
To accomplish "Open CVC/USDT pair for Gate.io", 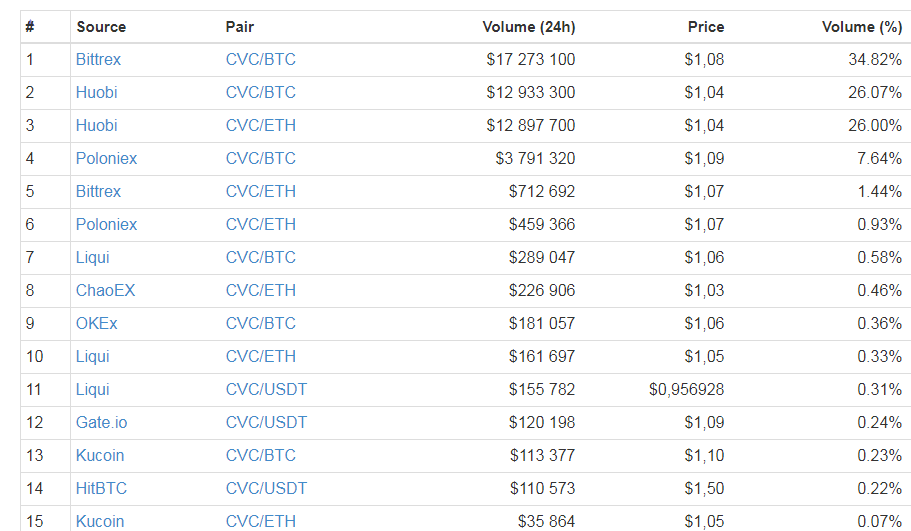I will pos(266,423).
